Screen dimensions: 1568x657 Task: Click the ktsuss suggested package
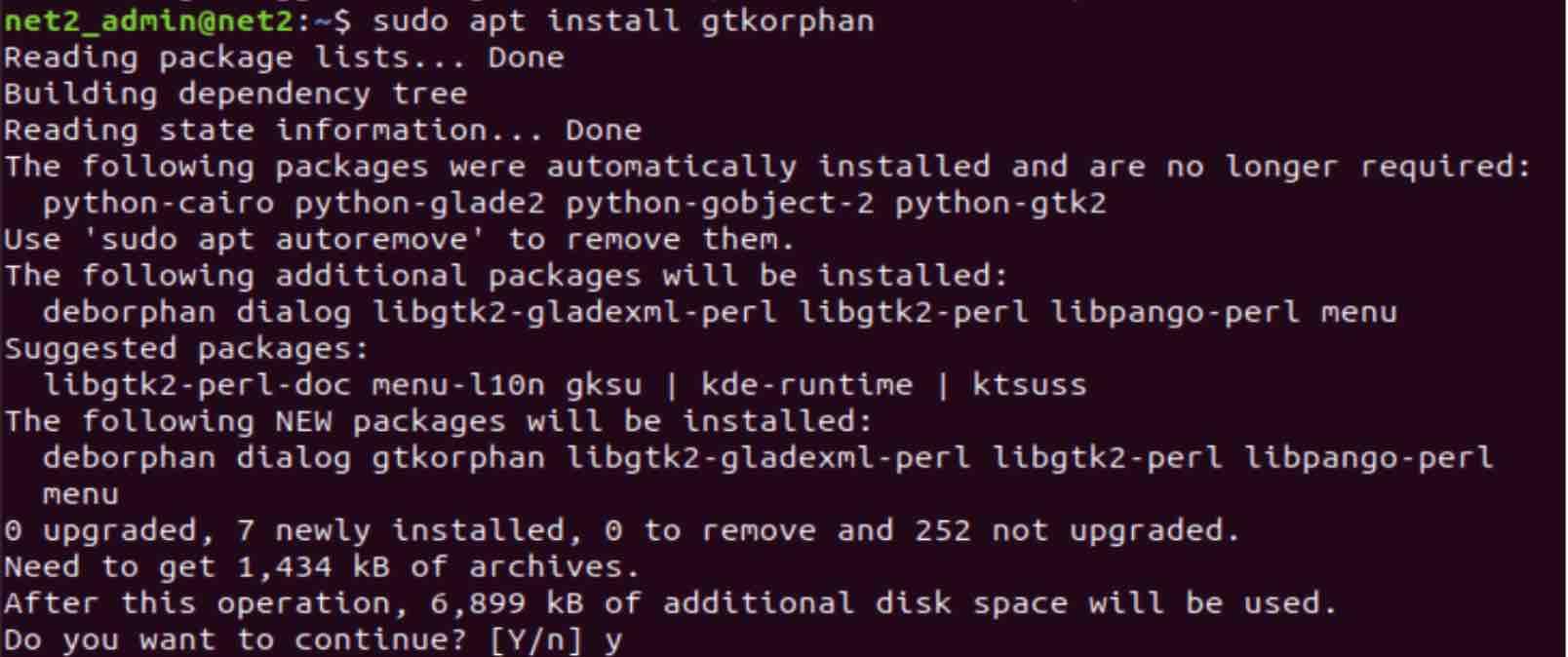1030,385
